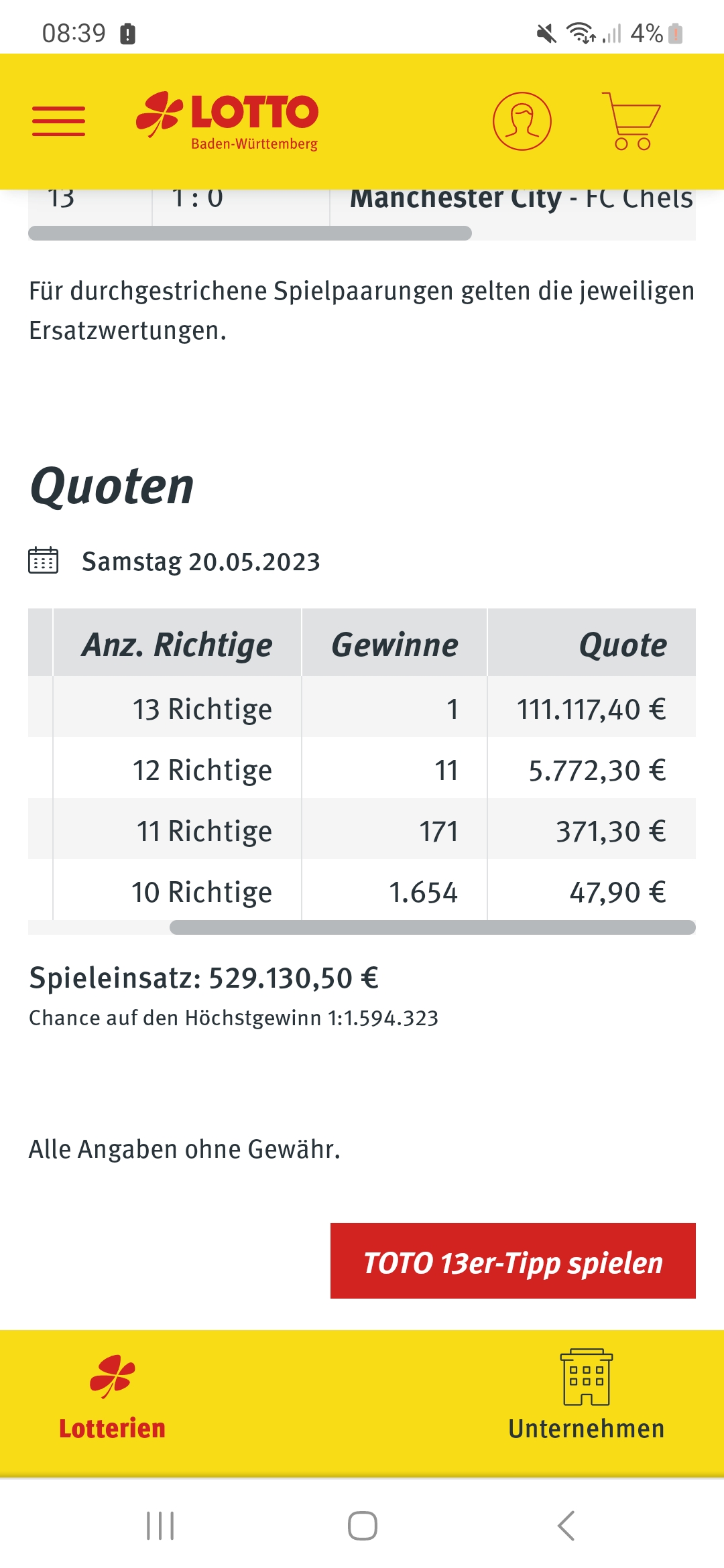Select the Lotterien tab label

pos(112,1429)
